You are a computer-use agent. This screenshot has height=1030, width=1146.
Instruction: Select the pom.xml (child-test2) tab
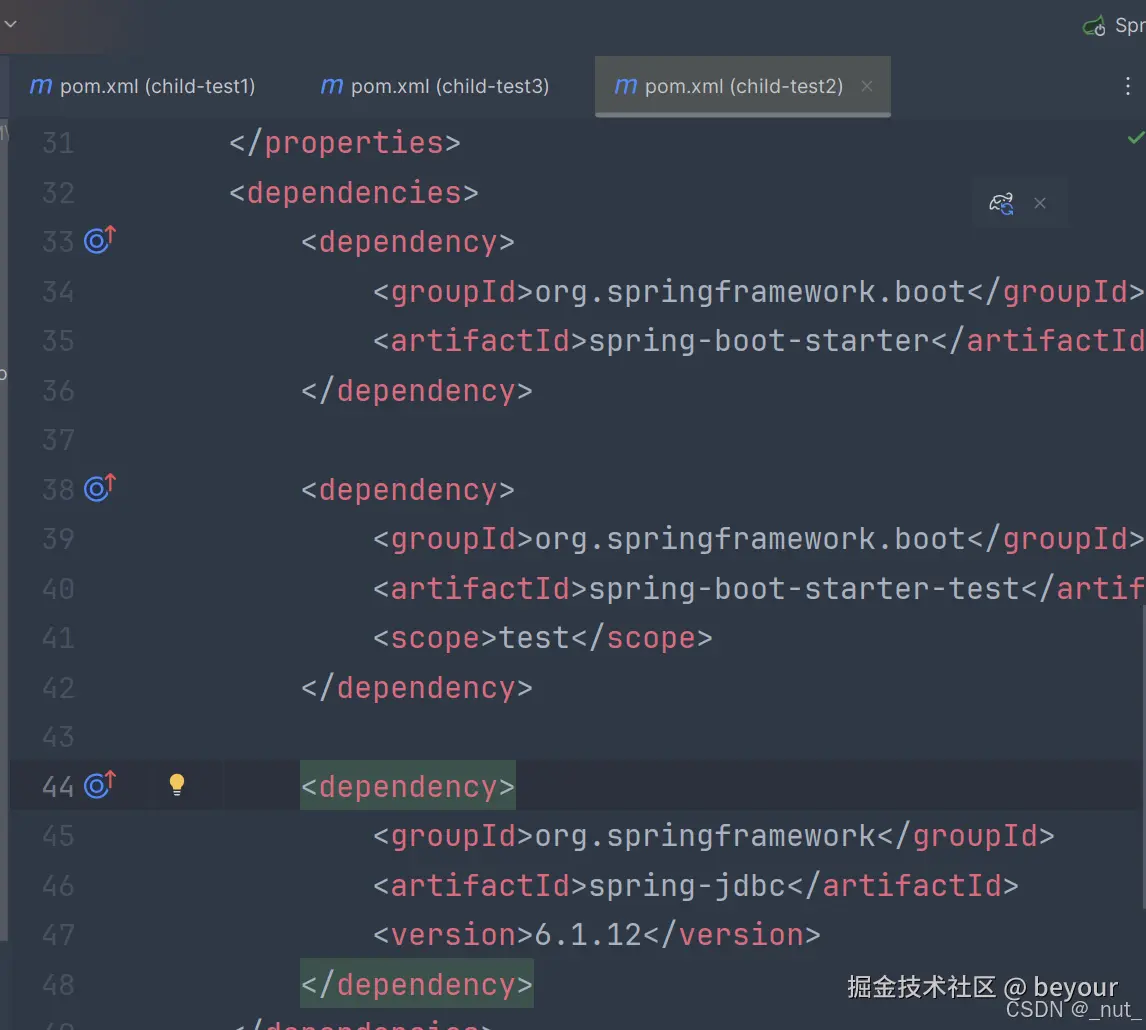[x=743, y=86]
